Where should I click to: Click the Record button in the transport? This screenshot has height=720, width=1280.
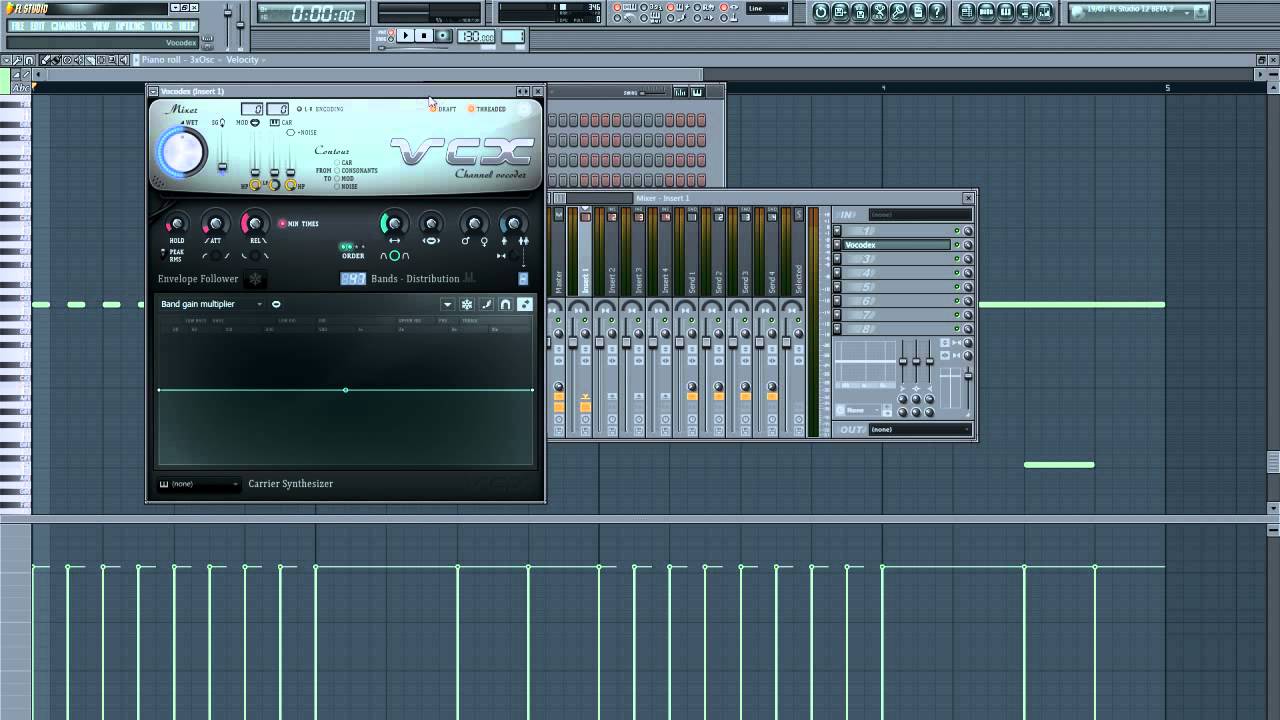pyautogui.click(x=443, y=36)
